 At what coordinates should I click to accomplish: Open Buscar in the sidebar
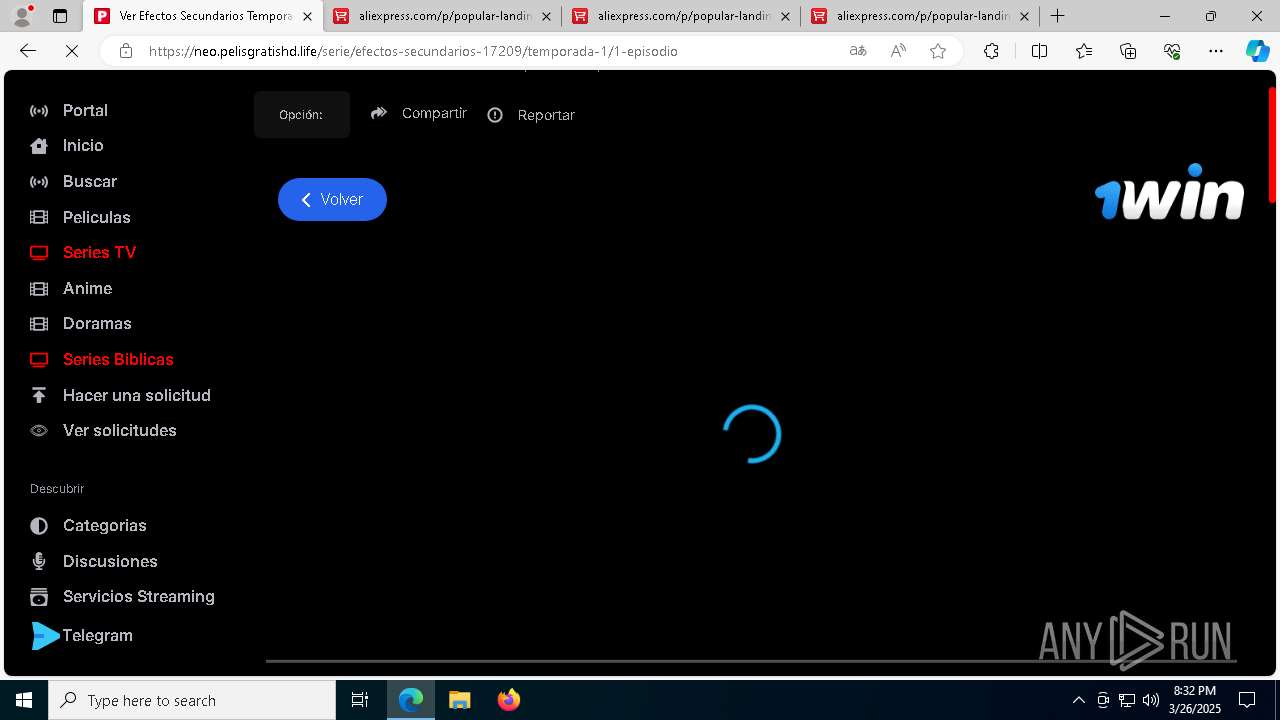pyautogui.click(x=73, y=181)
